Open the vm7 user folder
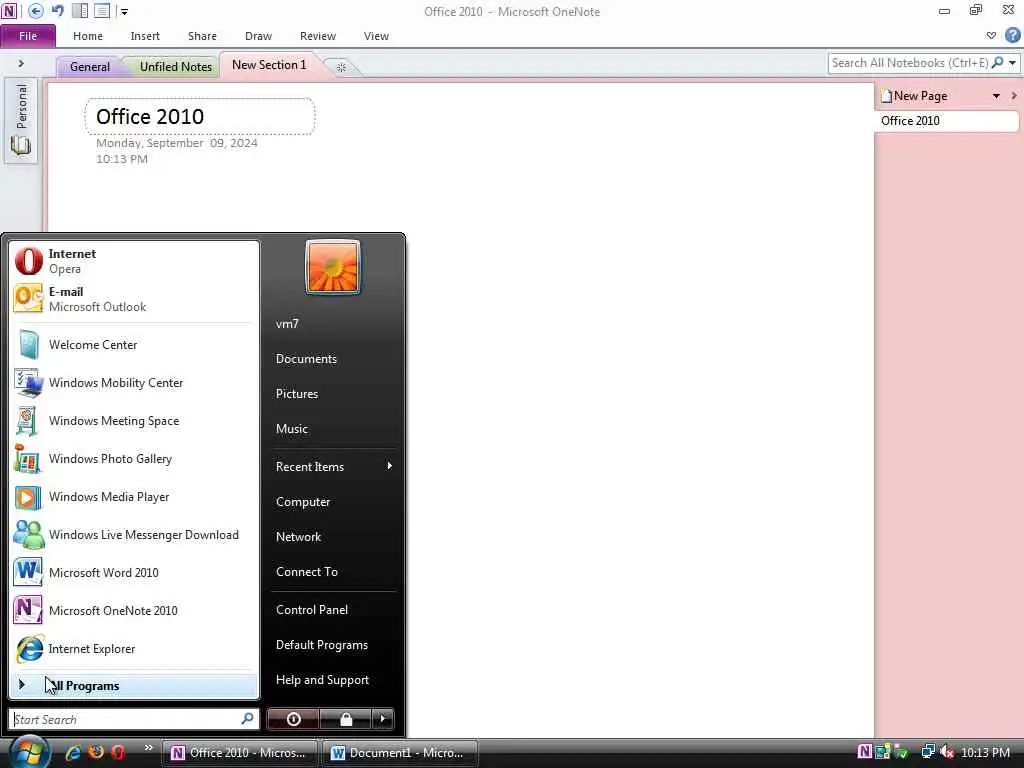Screen dimensions: 1024x768 333,324
